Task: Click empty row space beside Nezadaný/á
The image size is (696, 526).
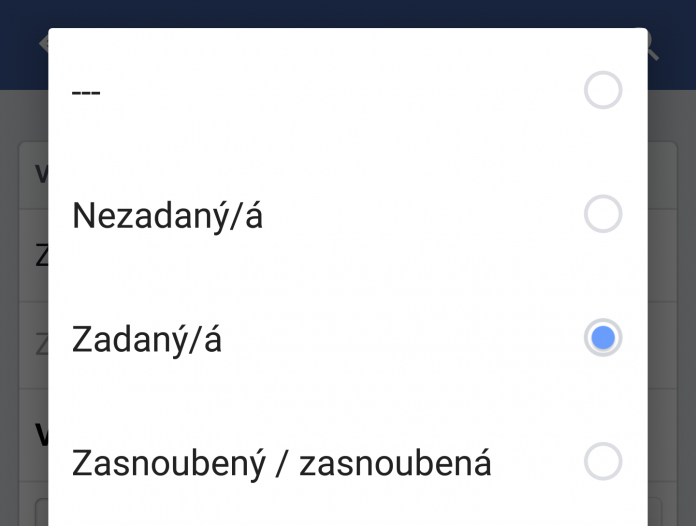Action: click(422, 214)
